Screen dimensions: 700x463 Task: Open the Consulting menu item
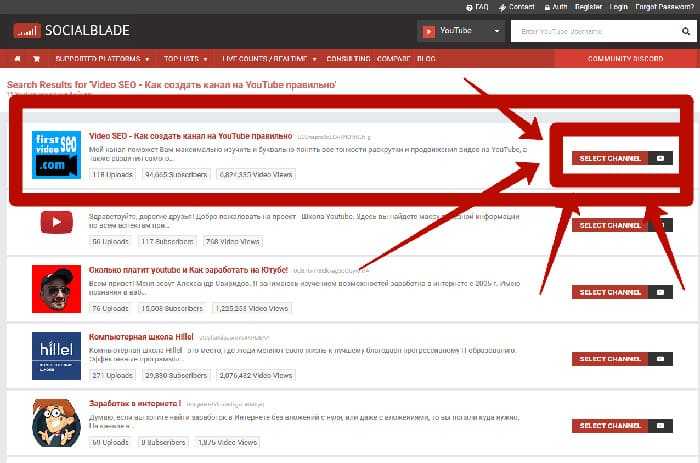(x=348, y=59)
